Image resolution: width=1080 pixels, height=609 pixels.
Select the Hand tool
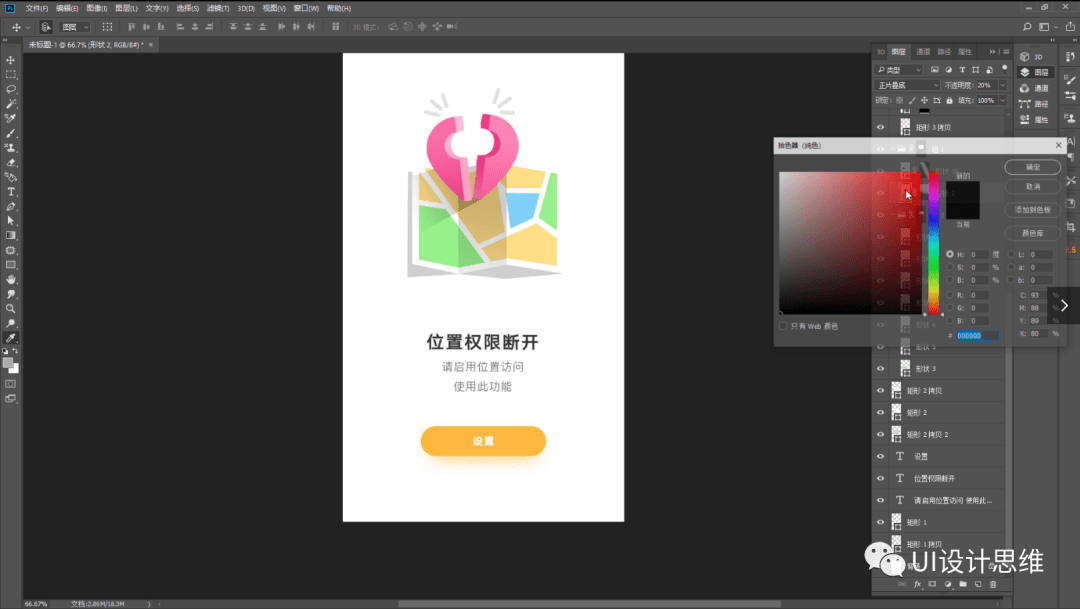[10, 280]
